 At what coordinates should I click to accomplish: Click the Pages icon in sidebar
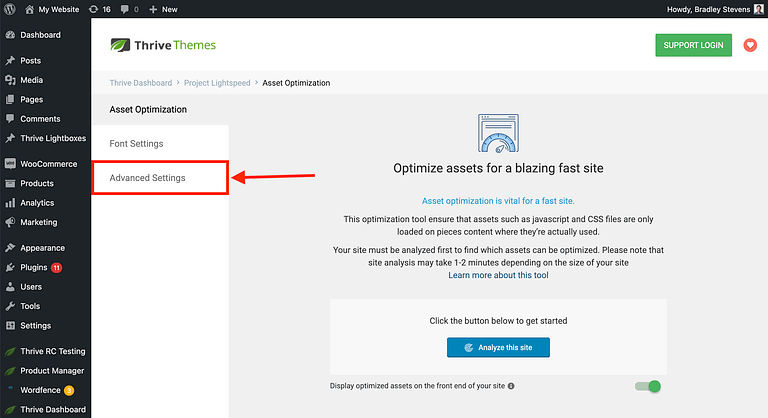coord(10,99)
